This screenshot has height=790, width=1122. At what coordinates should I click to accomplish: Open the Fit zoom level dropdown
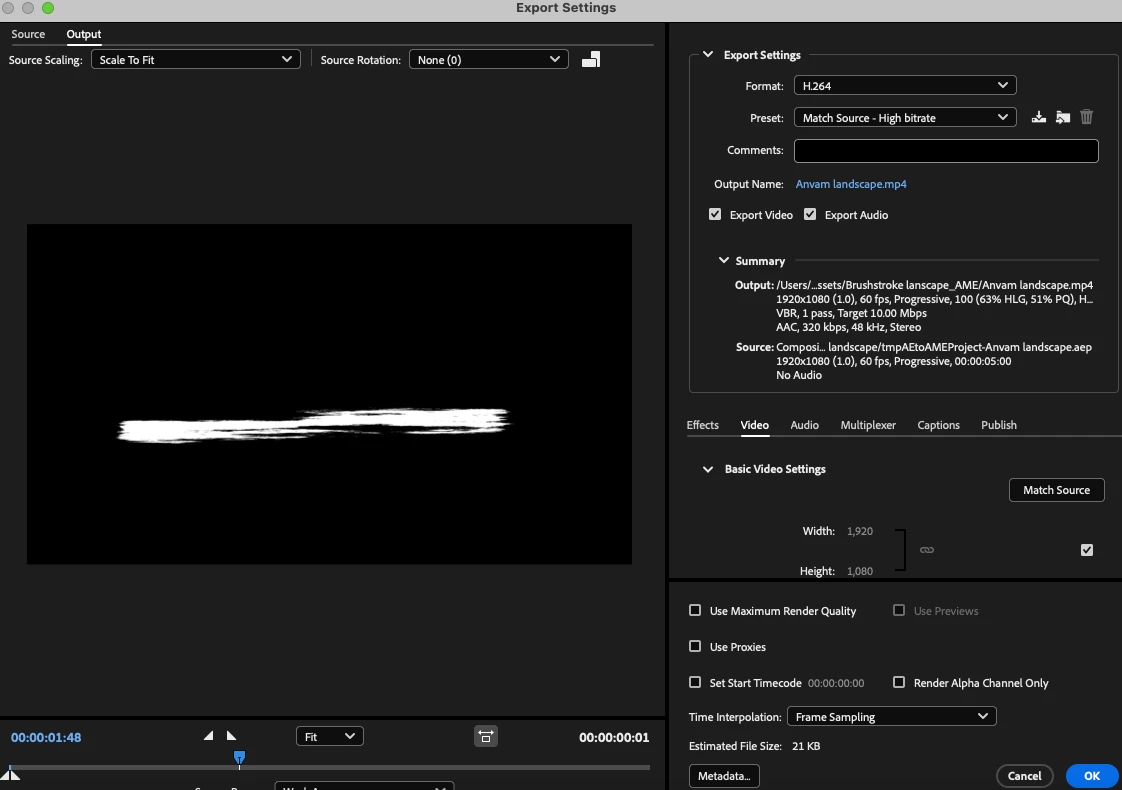point(330,736)
